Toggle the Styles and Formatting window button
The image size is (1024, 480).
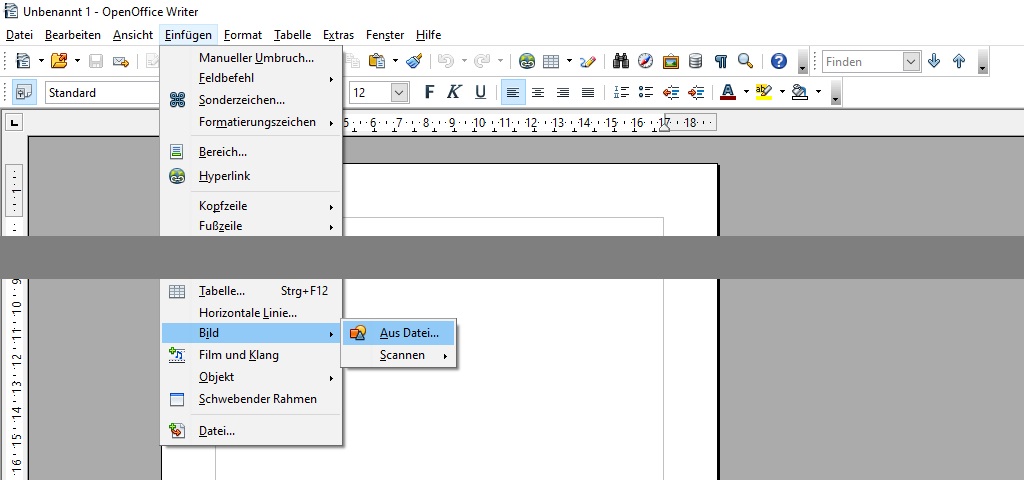click(23, 92)
